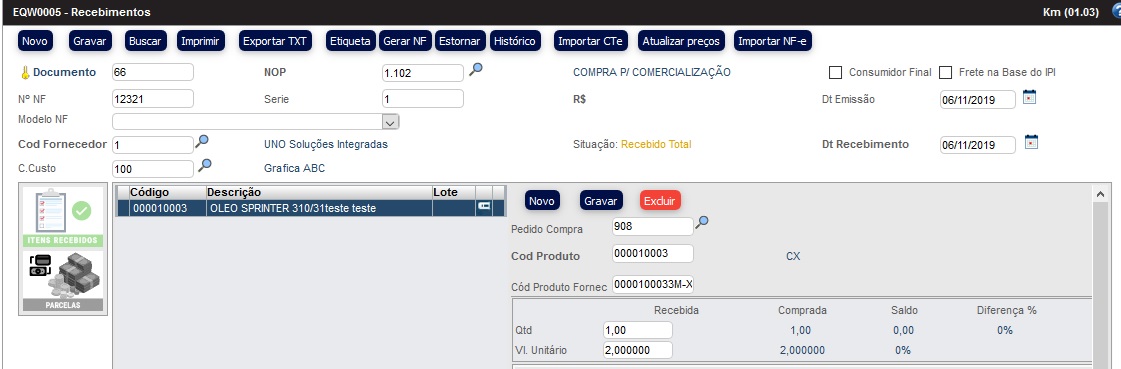
Task: Click Lote column header
Action: [x=454, y=192]
